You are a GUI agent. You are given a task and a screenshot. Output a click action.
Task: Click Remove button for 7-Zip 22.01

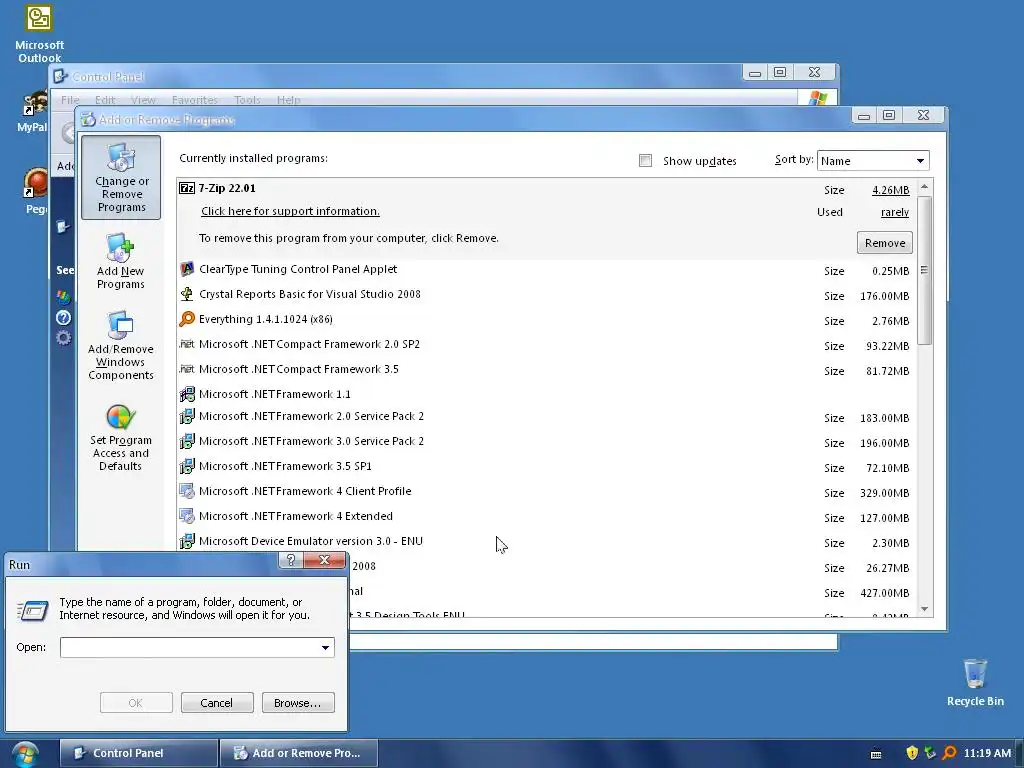885,243
